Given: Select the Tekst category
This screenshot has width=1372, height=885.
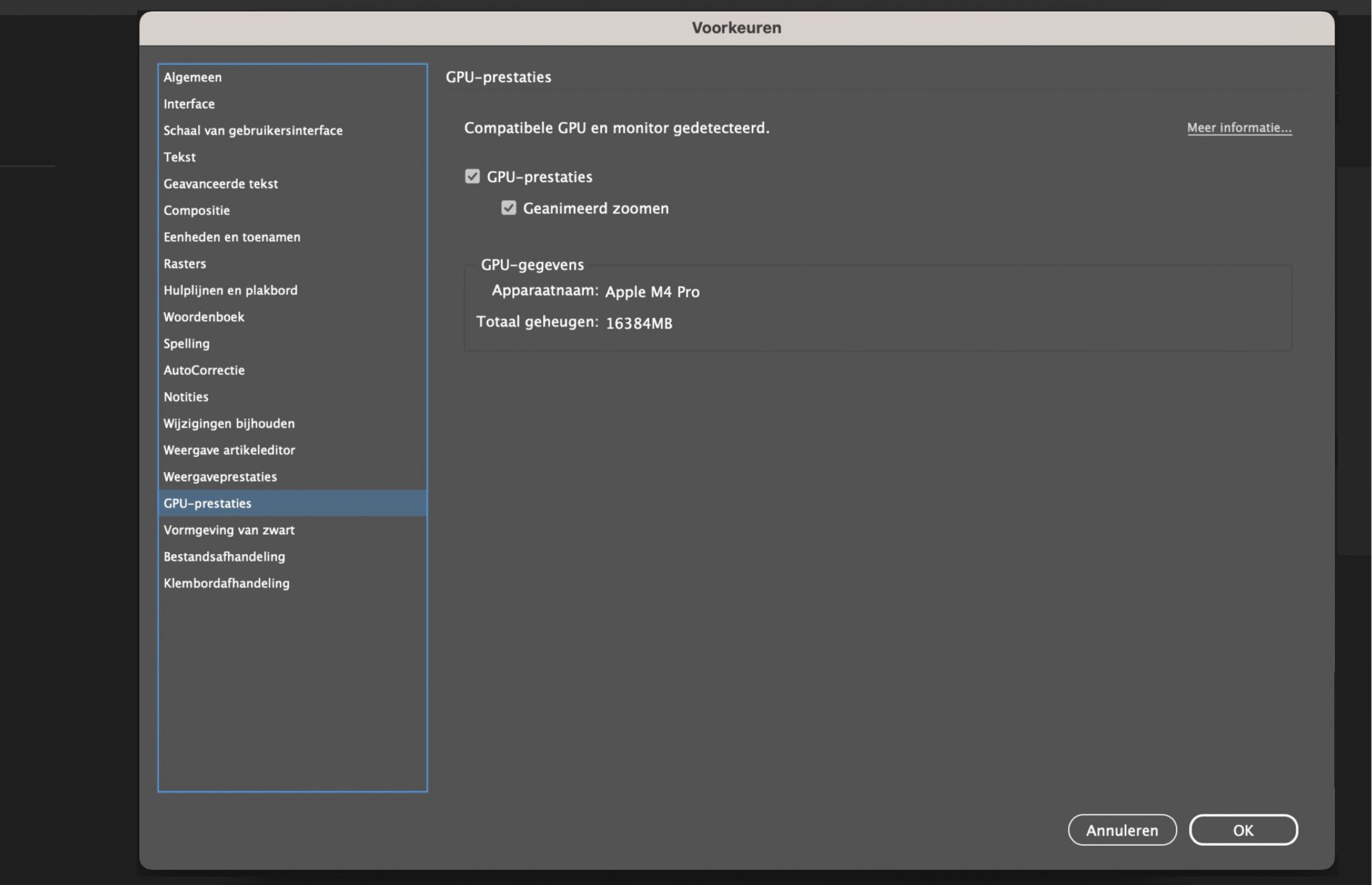Looking at the screenshot, I should pos(179,157).
